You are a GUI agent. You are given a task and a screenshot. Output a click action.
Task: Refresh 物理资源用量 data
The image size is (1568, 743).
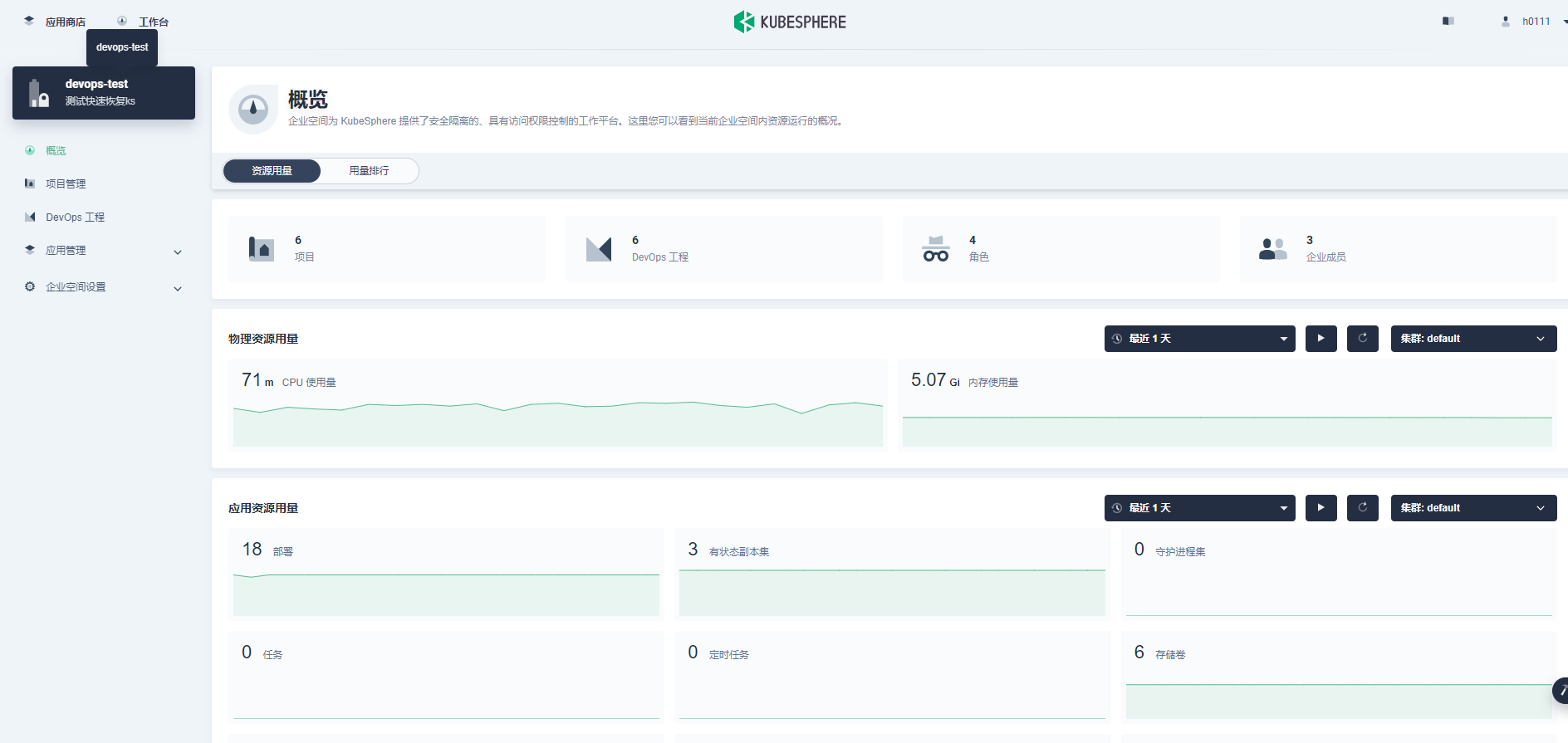point(1363,339)
